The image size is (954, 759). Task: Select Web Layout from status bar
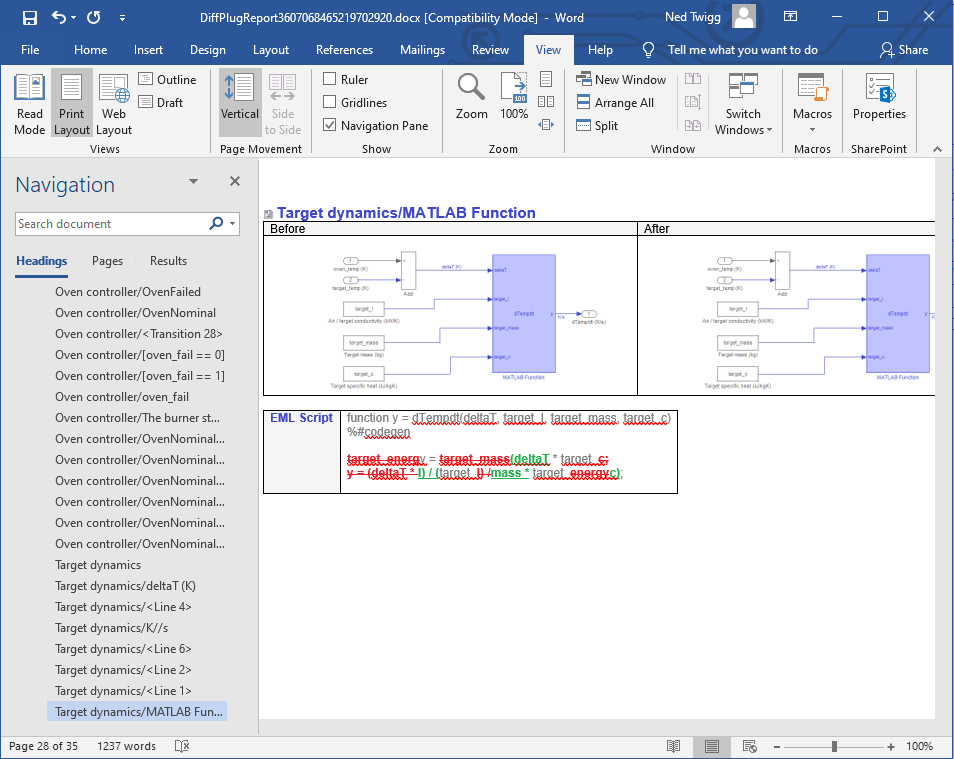(x=750, y=746)
